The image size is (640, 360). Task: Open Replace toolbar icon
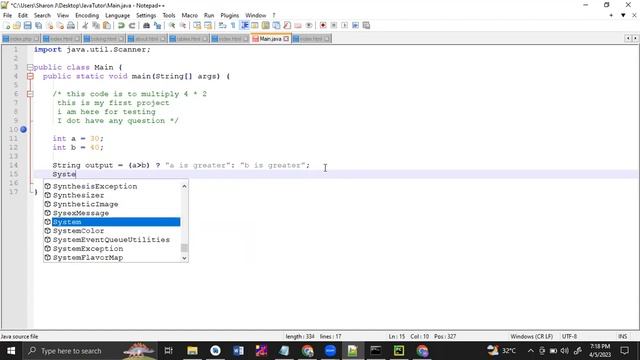click(157, 25)
